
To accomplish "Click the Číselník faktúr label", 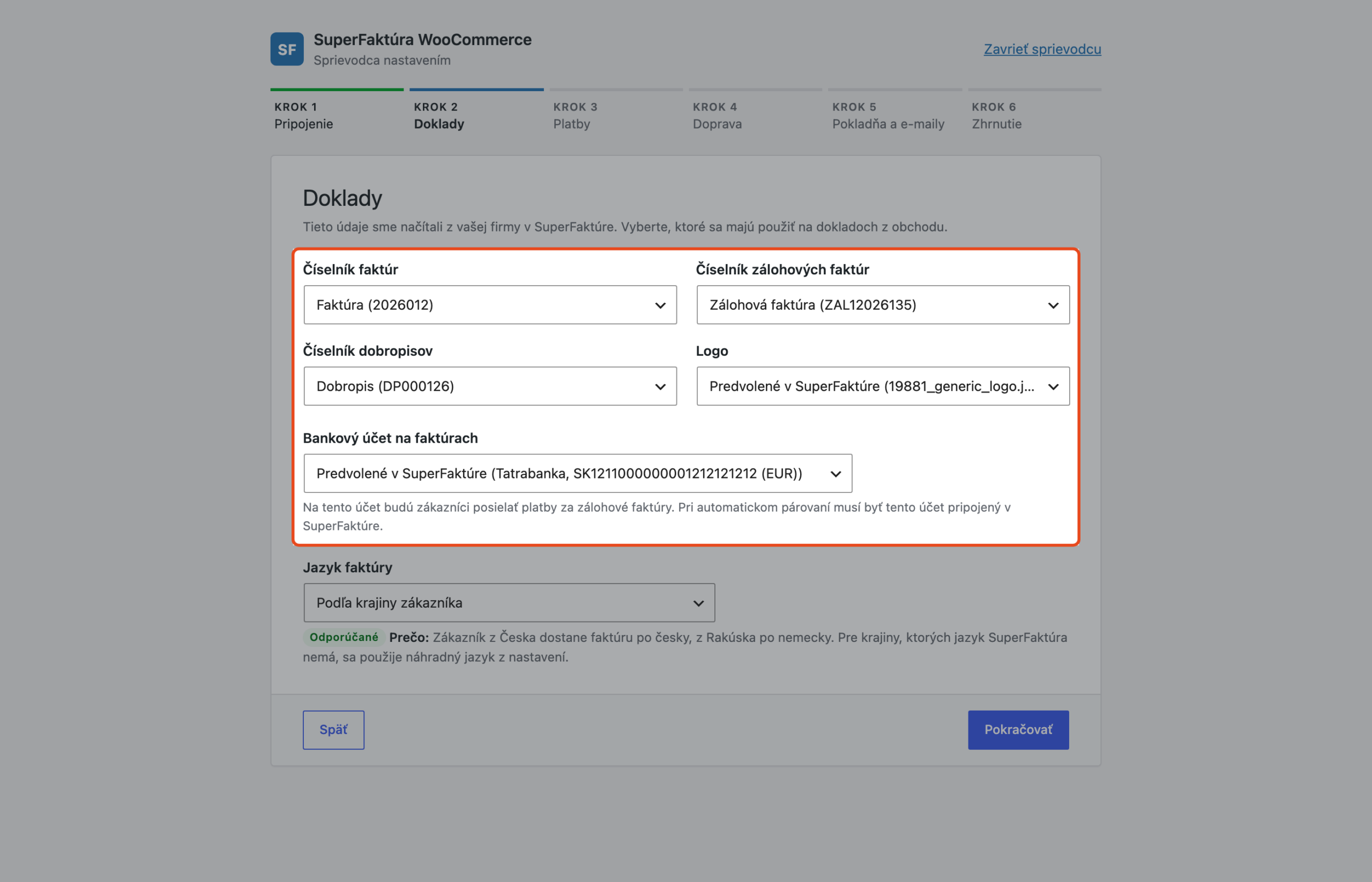I will (x=351, y=270).
